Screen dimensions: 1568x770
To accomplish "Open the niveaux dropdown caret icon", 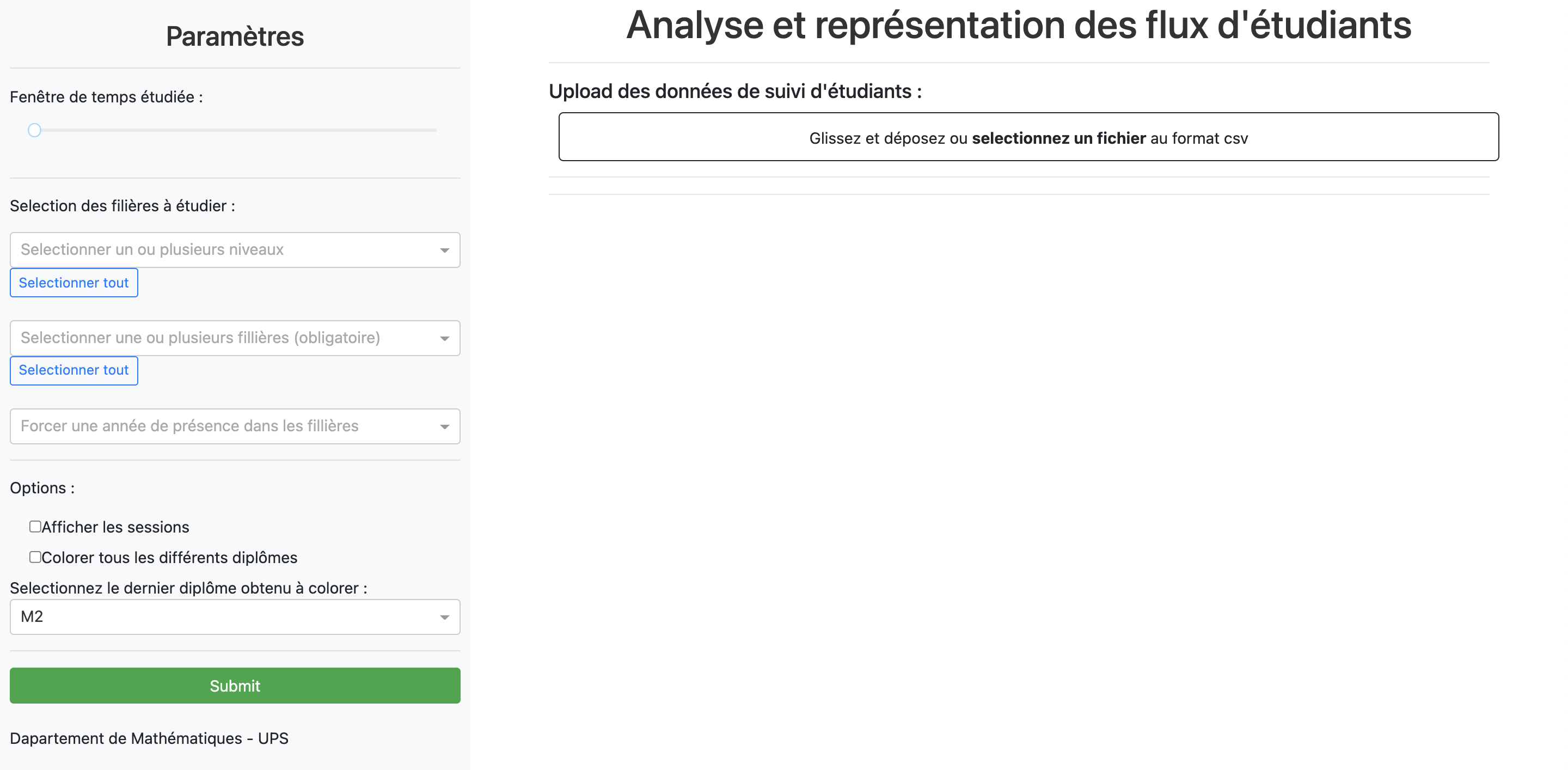I will tap(444, 249).
